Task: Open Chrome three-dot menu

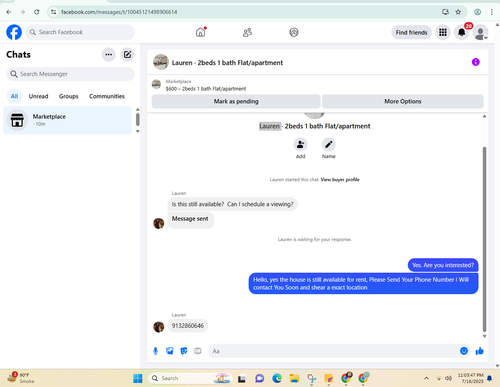Action: pos(491,12)
